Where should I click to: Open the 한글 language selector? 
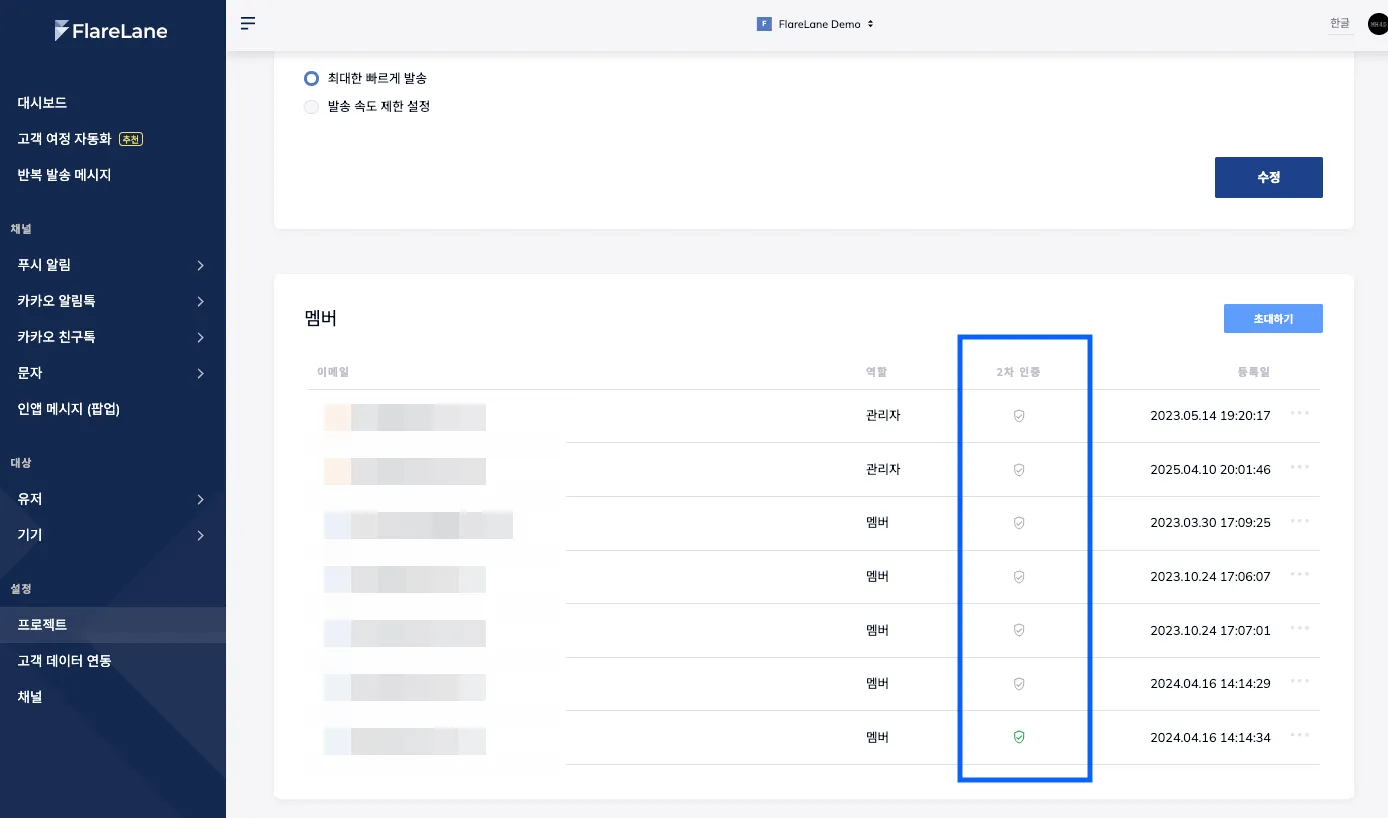click(1339, 23)
